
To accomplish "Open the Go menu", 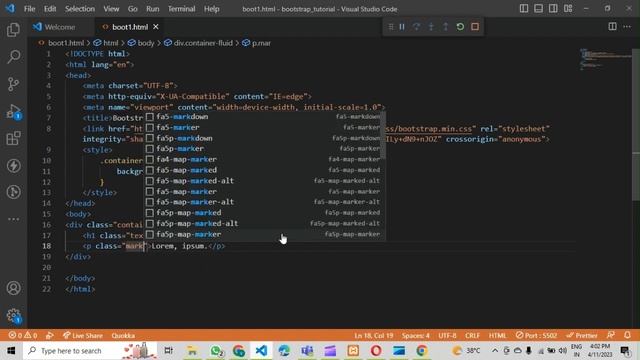I will tap(133, 9).
